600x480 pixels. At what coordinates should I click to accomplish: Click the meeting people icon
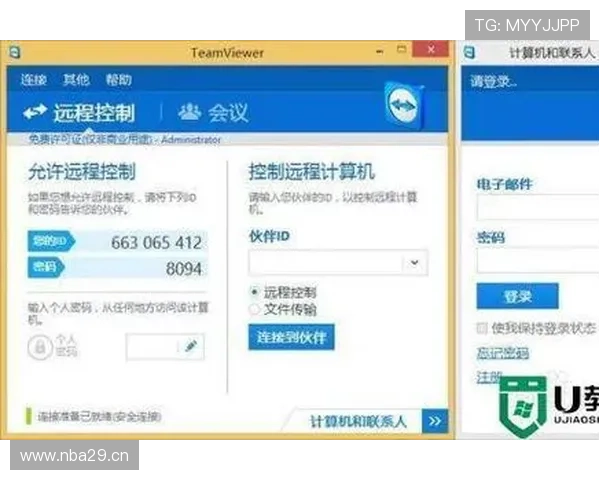pos(189,112)
